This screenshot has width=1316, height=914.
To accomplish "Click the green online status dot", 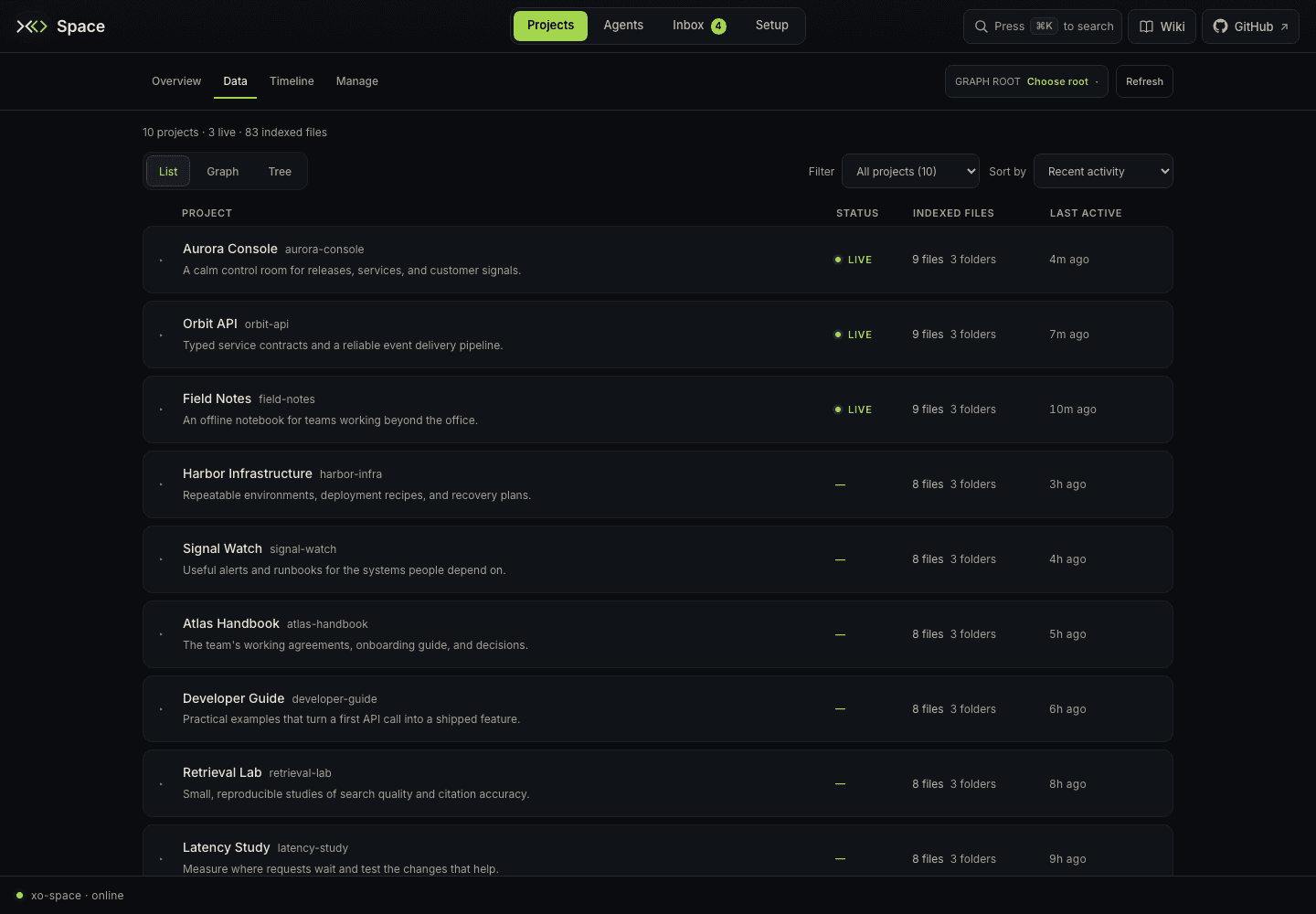I will [20, 896].
